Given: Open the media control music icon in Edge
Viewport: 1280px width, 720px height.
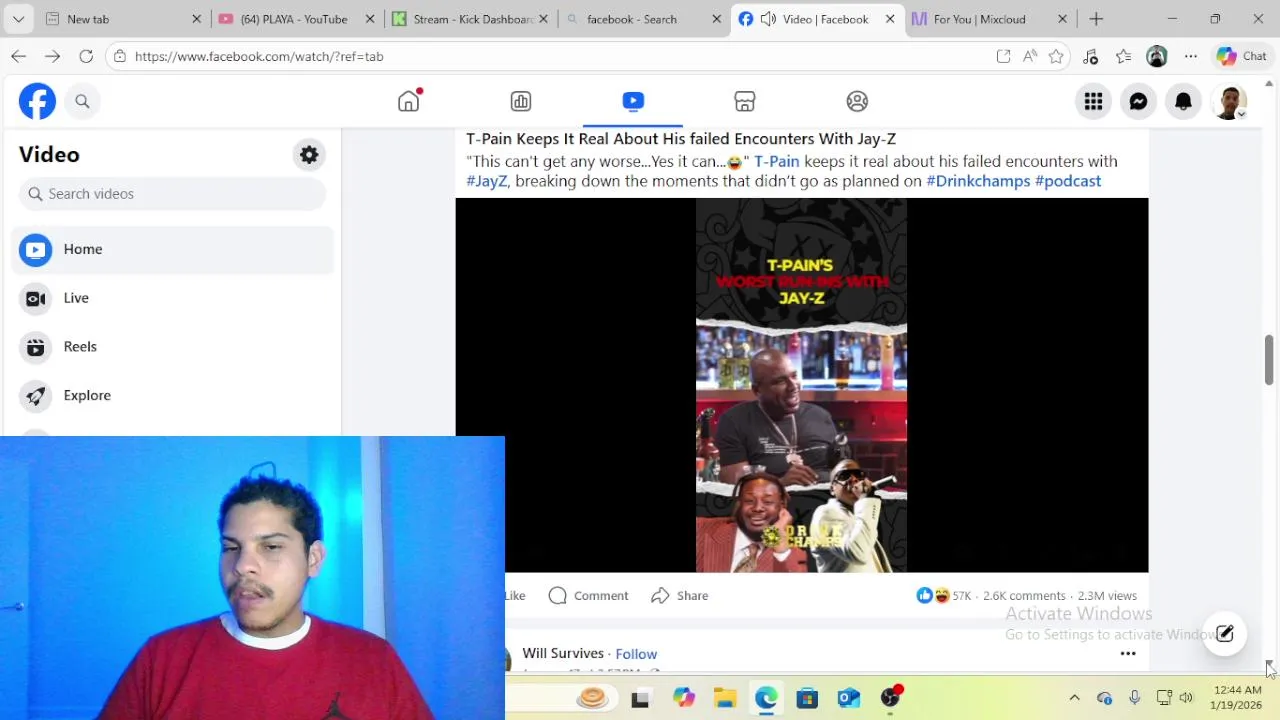Looking at the screenshot, I should click(1091, 56).
